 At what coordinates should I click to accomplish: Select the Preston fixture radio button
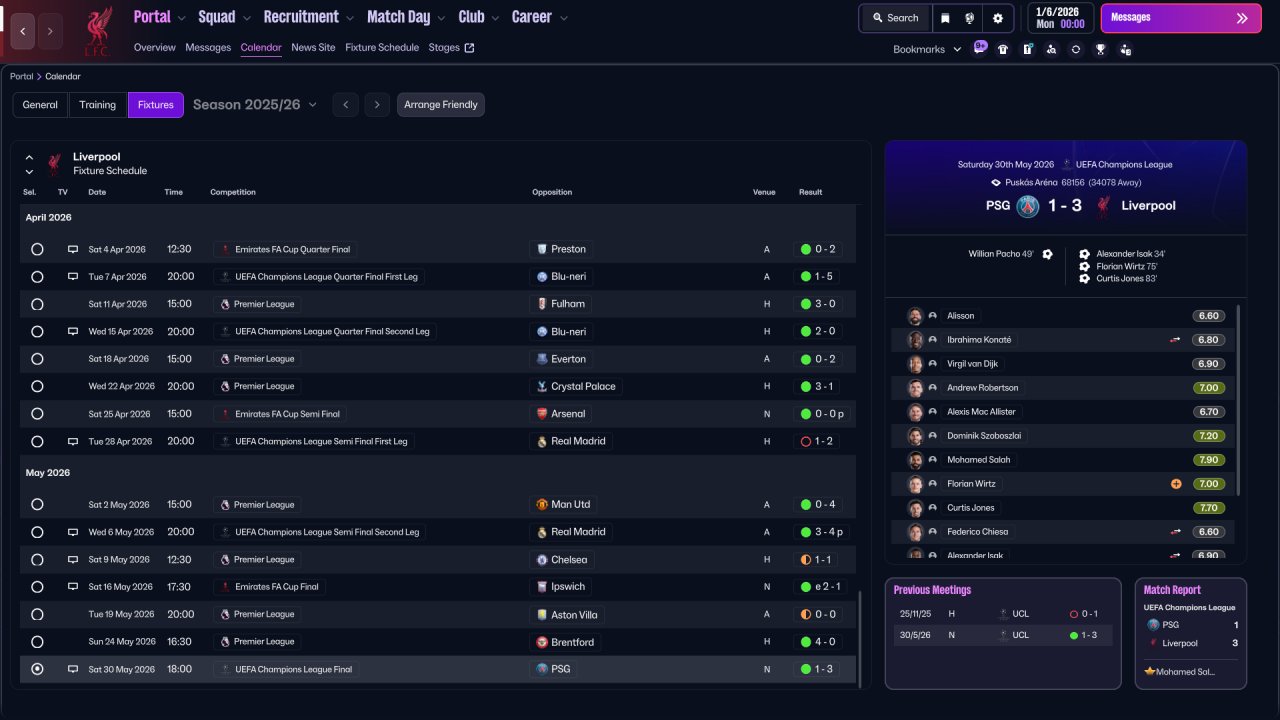pyautogui.click(x=37, y=249)
